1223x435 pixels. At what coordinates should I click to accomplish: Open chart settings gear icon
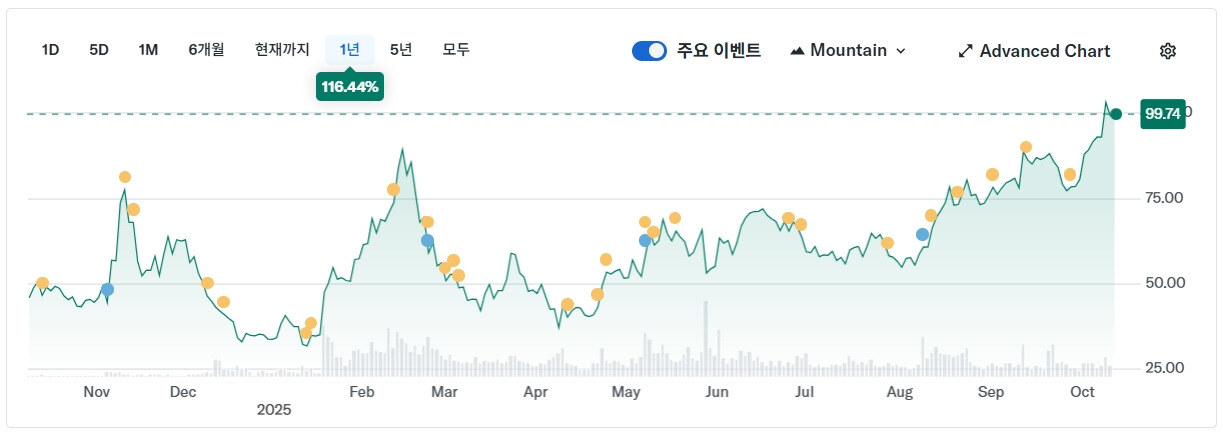(x=1168, y=51)
